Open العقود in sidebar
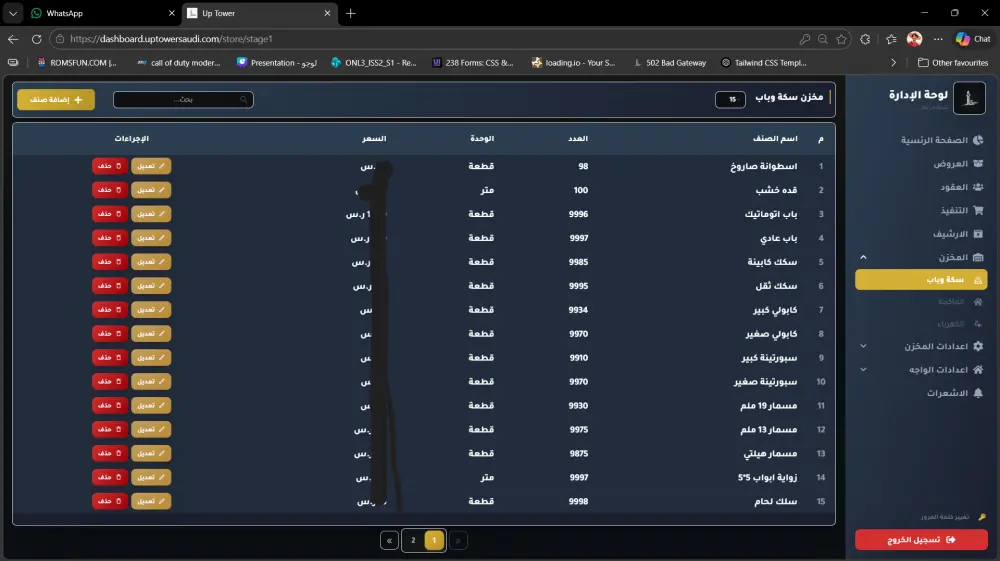 pos(961,187)
